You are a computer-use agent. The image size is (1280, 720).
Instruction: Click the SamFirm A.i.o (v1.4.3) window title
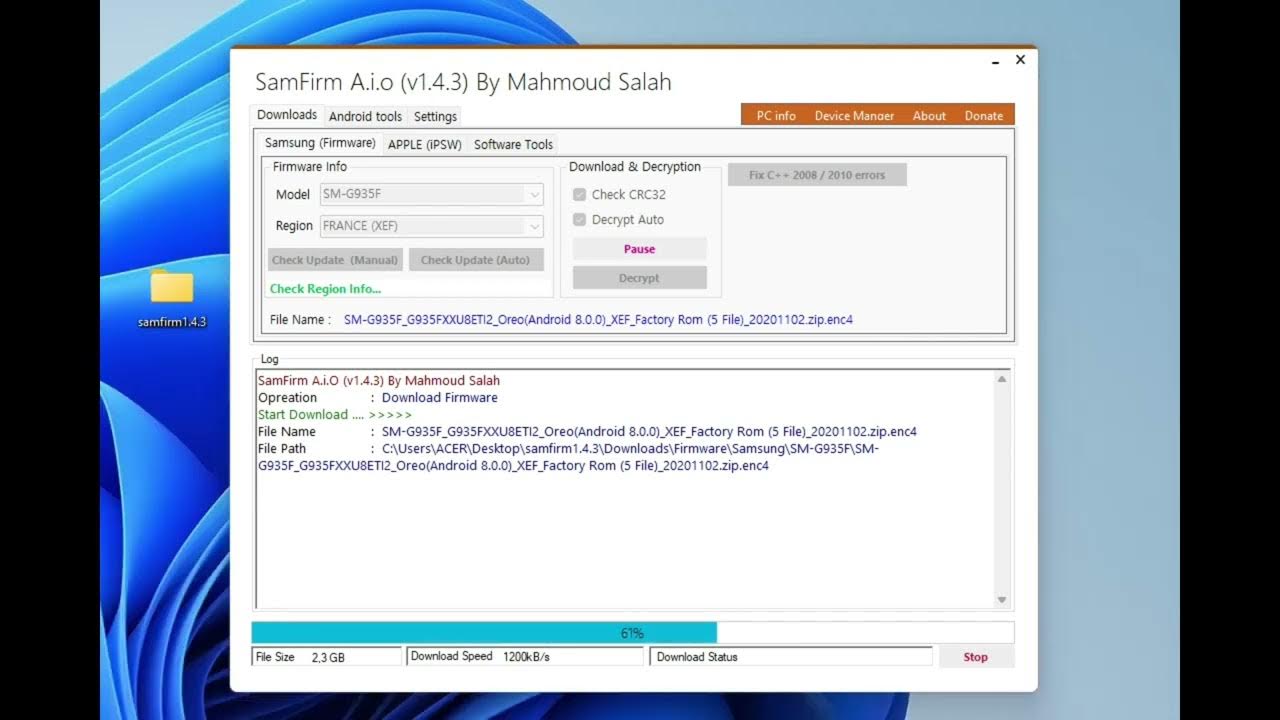pos(463,82)
